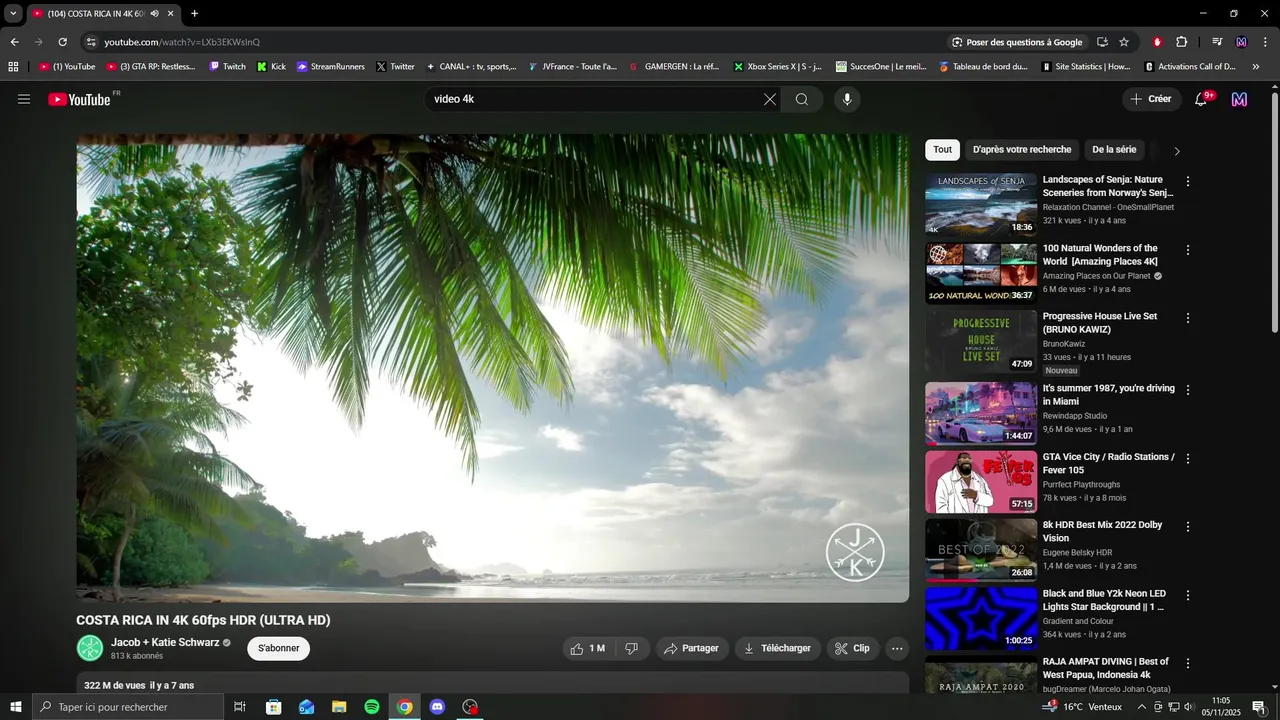Viewport: 1280px width, 720px height.
Task: Click the Télécharger button
Action: coord(778,648)
